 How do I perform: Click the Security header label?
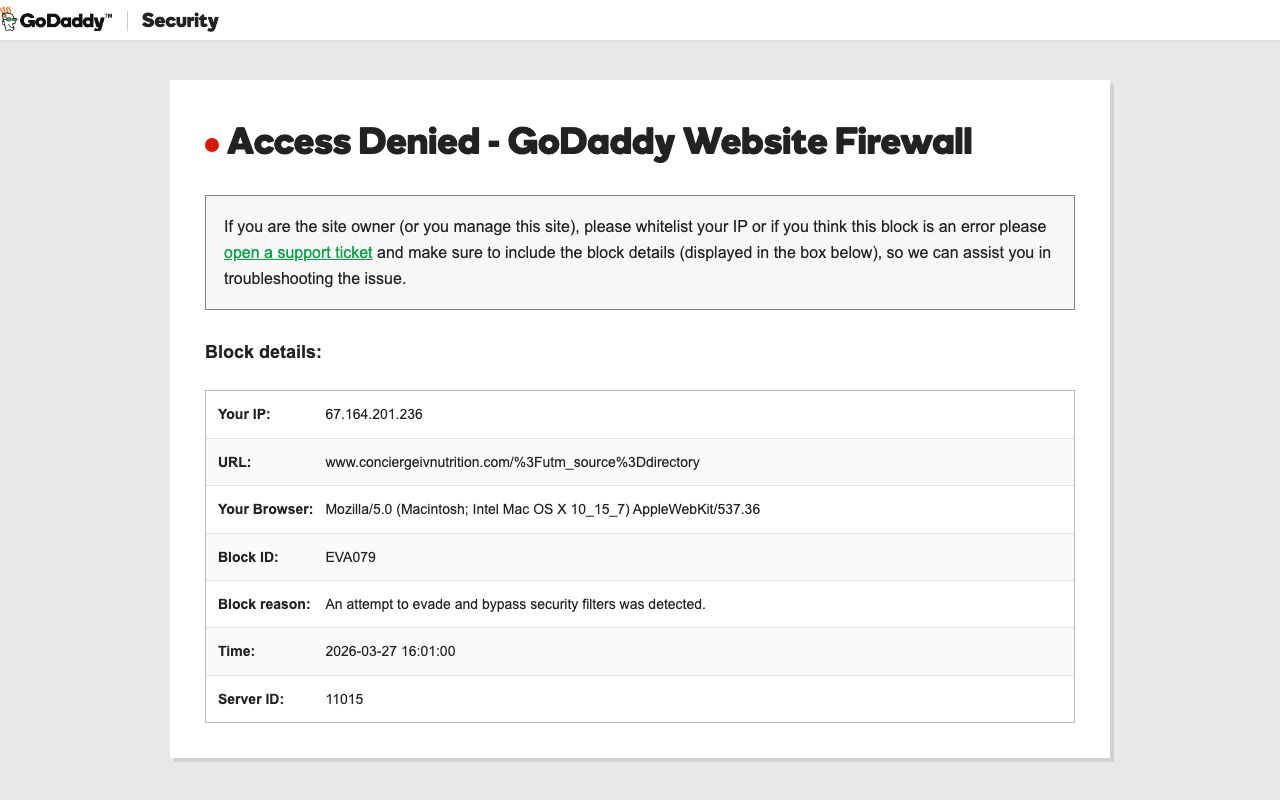coord(180,21)
